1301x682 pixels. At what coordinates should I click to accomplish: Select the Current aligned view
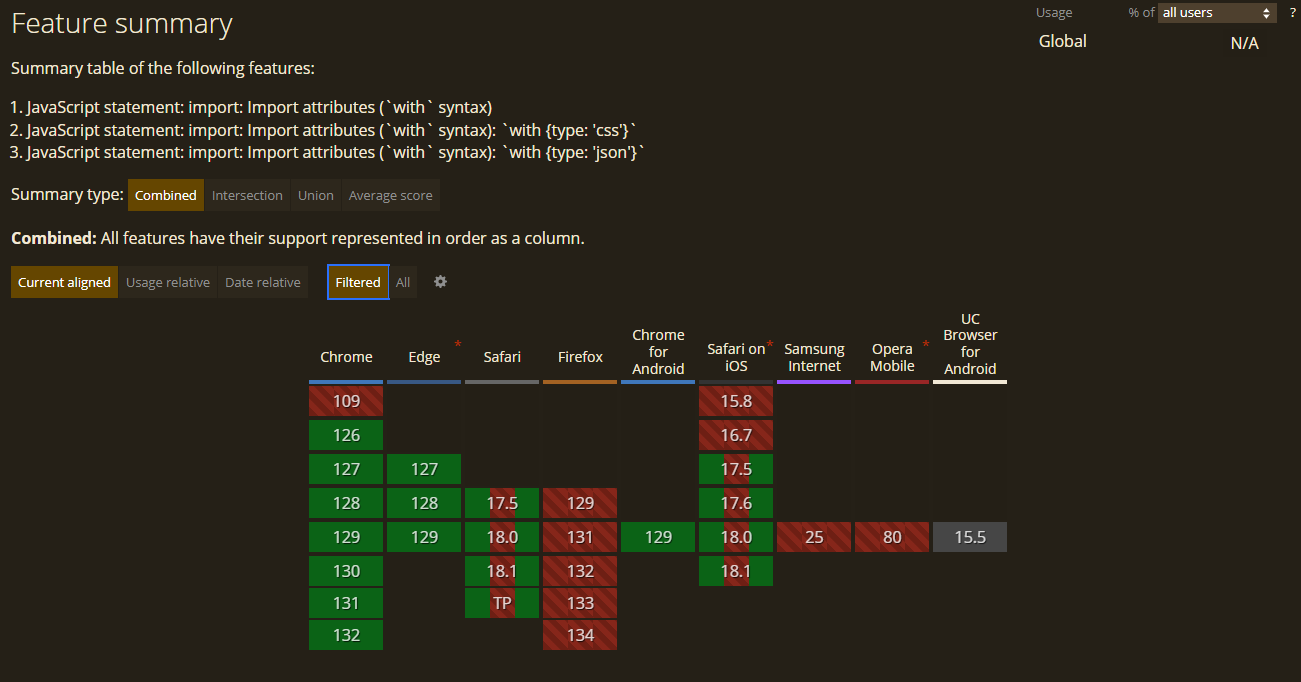coord(63,282)
